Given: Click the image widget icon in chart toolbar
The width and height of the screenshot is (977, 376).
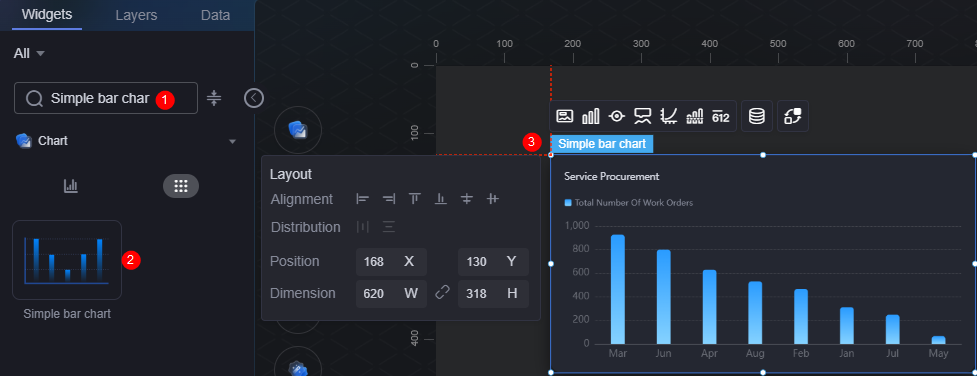Looking at the screenshot, I should [x=565, y=116].
